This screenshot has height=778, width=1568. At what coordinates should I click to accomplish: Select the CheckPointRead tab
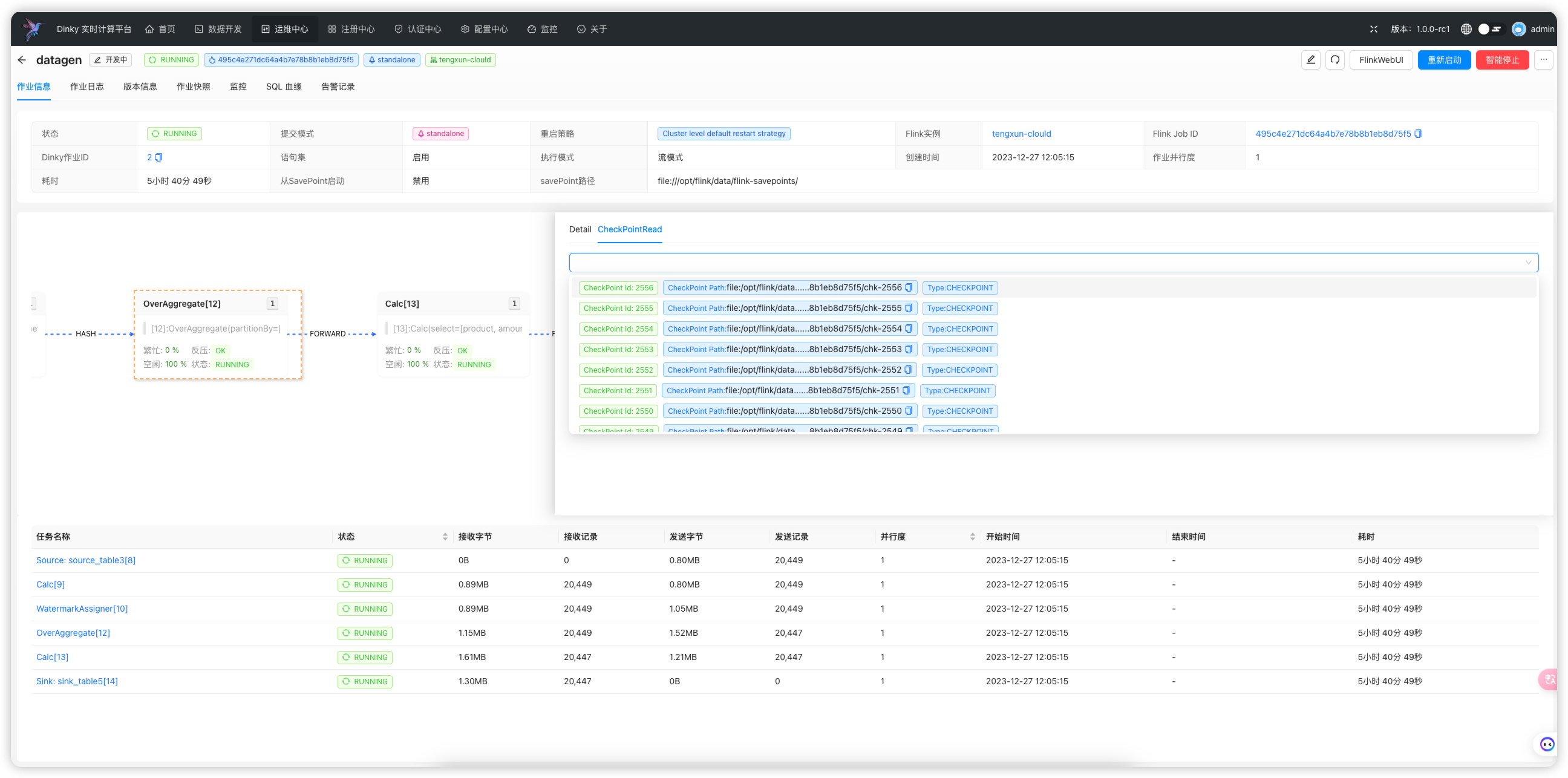click(629, 229)
